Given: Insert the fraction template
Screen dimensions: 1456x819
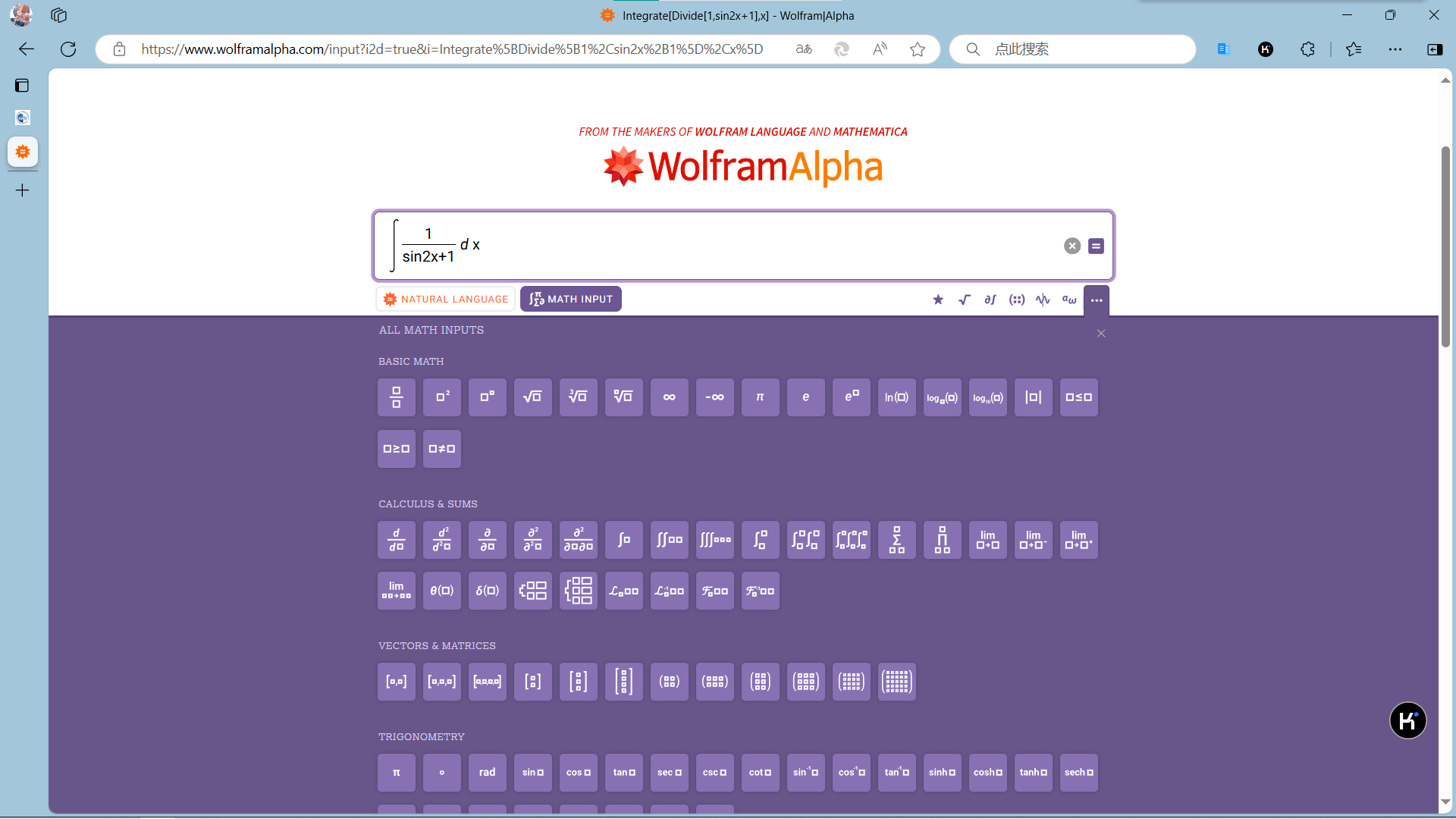Looking at the screenshot, I should (396, 397).
